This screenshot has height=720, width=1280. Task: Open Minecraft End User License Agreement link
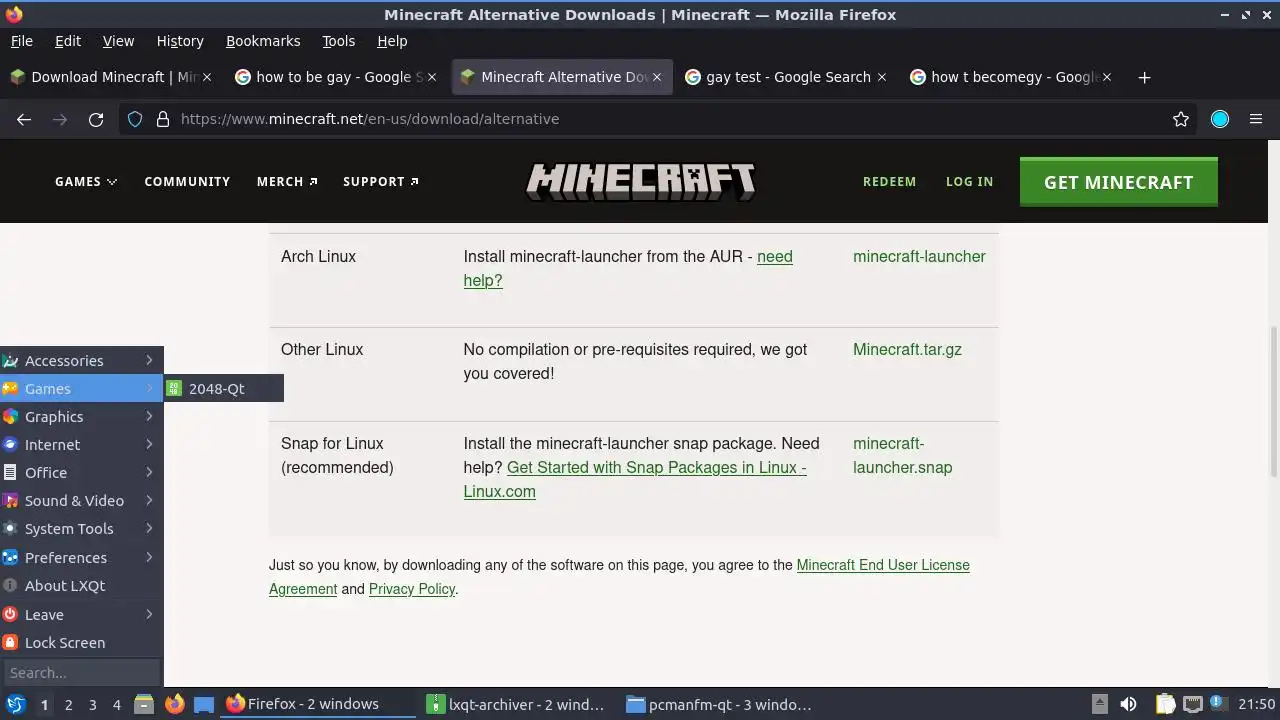pyautogui.click(x=619, y=577)
